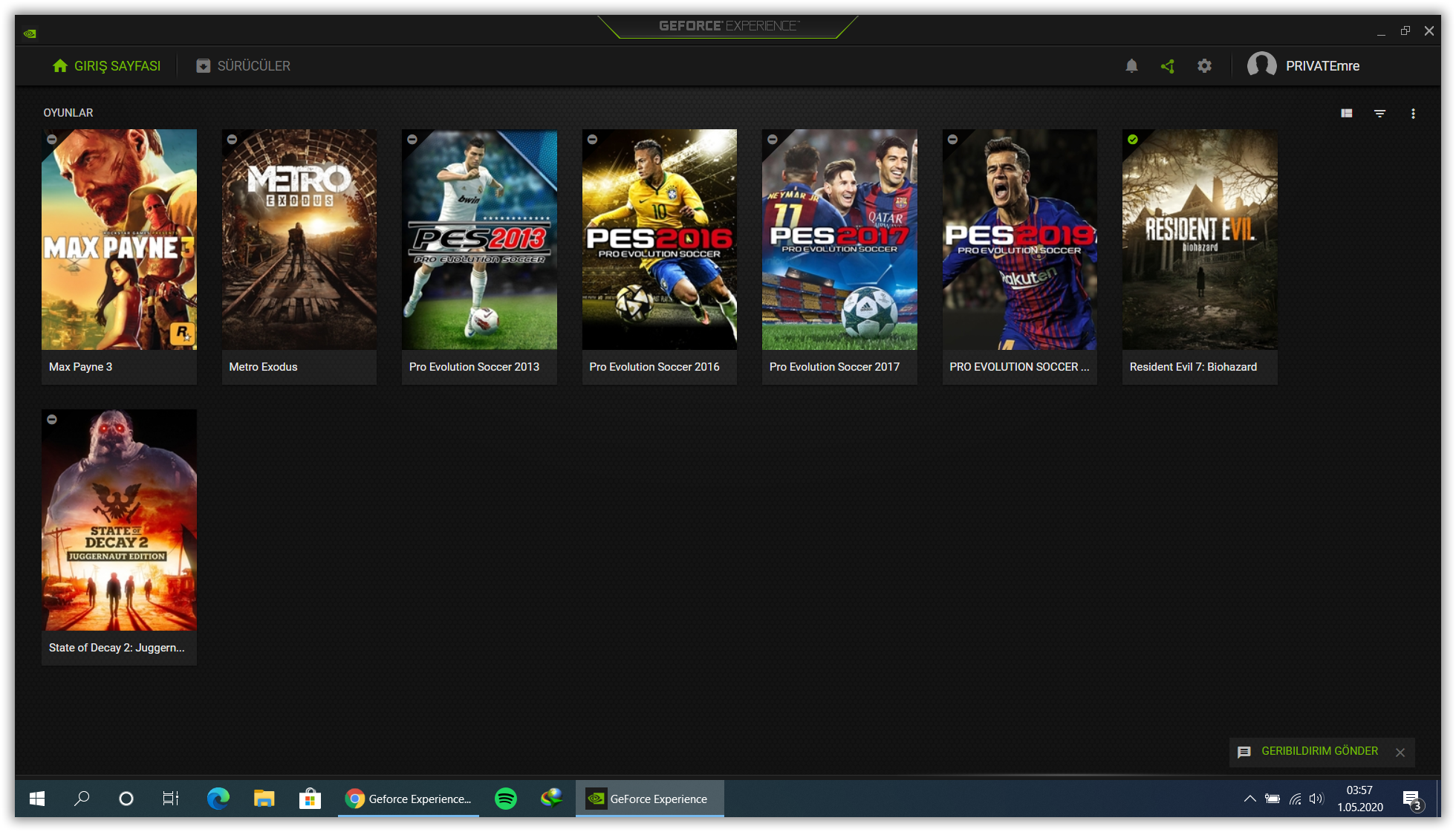Image resolution: width=1456 pixels, height=832 pixels.
Task: Click 'Pro Evolution Soccer 2016' title label
Action: [x=654, y=367]
